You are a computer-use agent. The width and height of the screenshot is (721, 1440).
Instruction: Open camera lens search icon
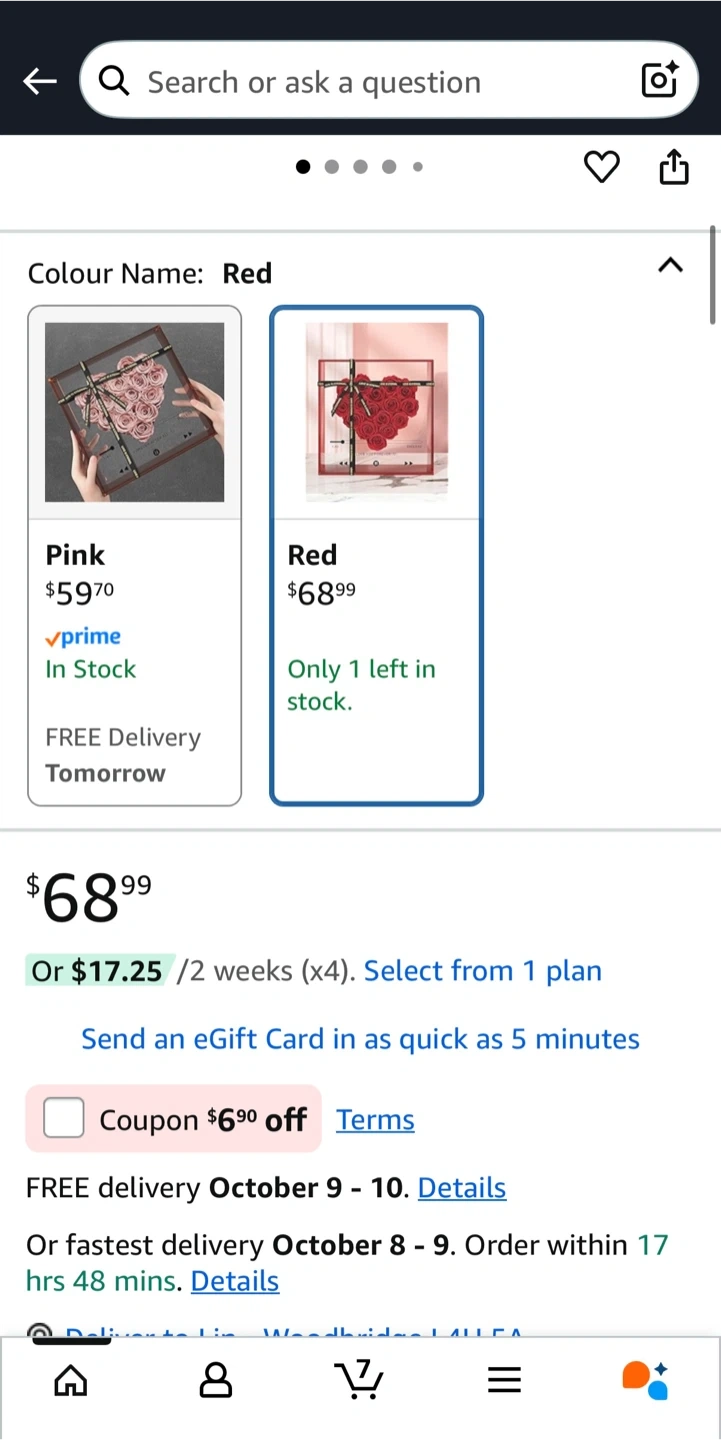(x=660, y=81)
